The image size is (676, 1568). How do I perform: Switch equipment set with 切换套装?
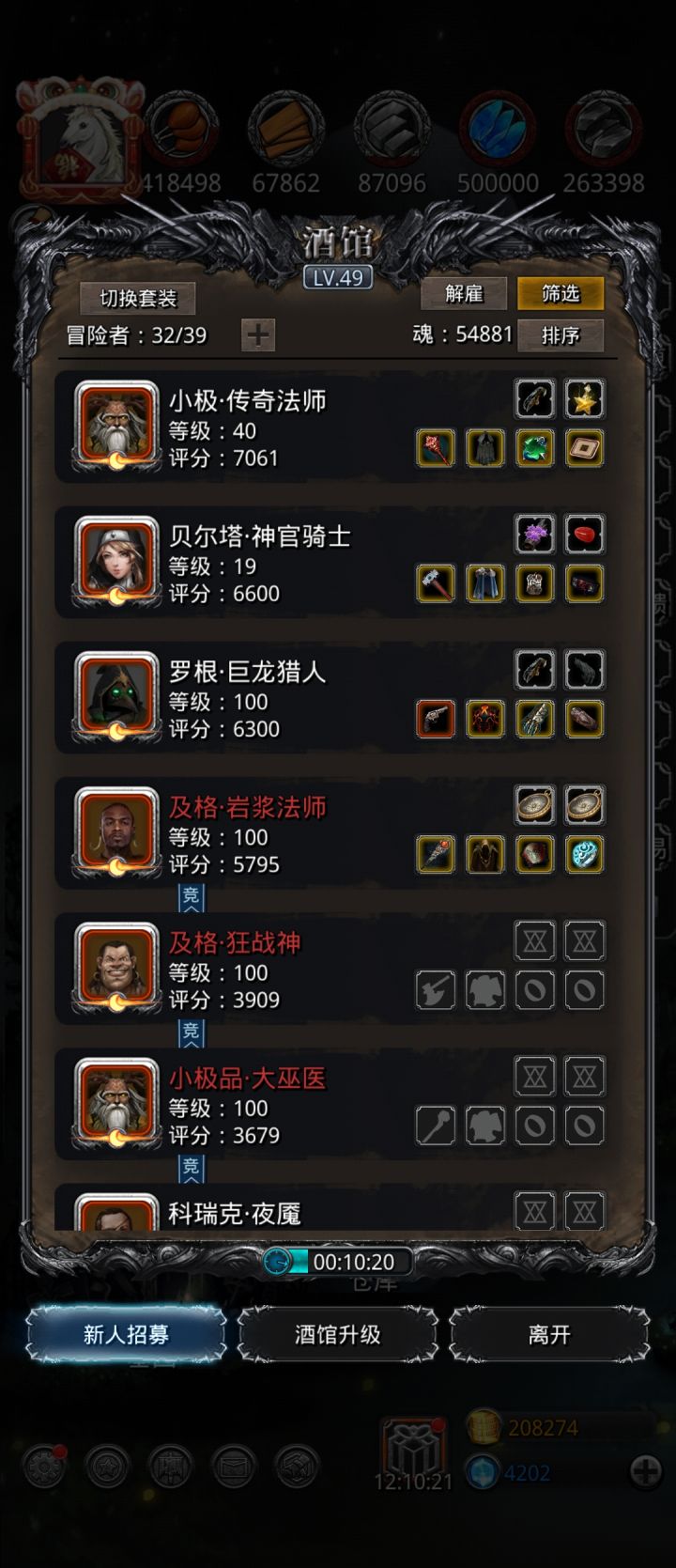coord(138,298)
